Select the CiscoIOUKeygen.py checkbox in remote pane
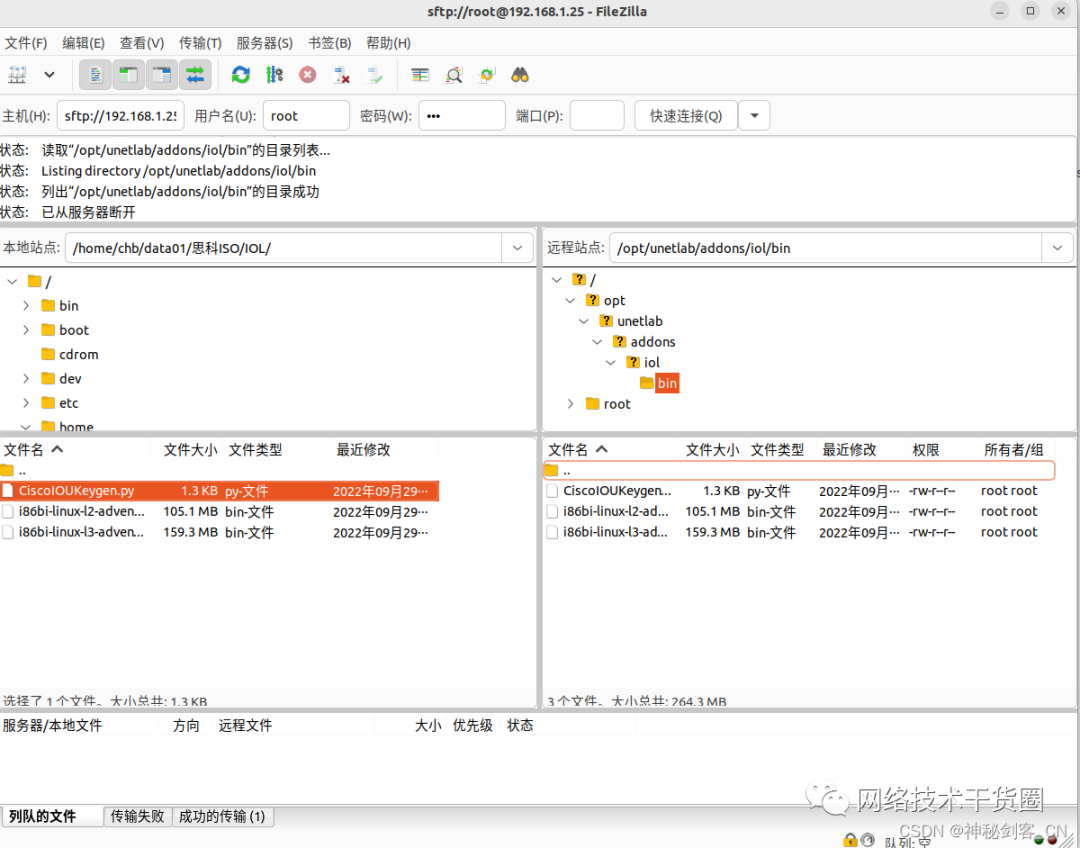Viewport: 1080px width, 848px height. tap(551, 490)
